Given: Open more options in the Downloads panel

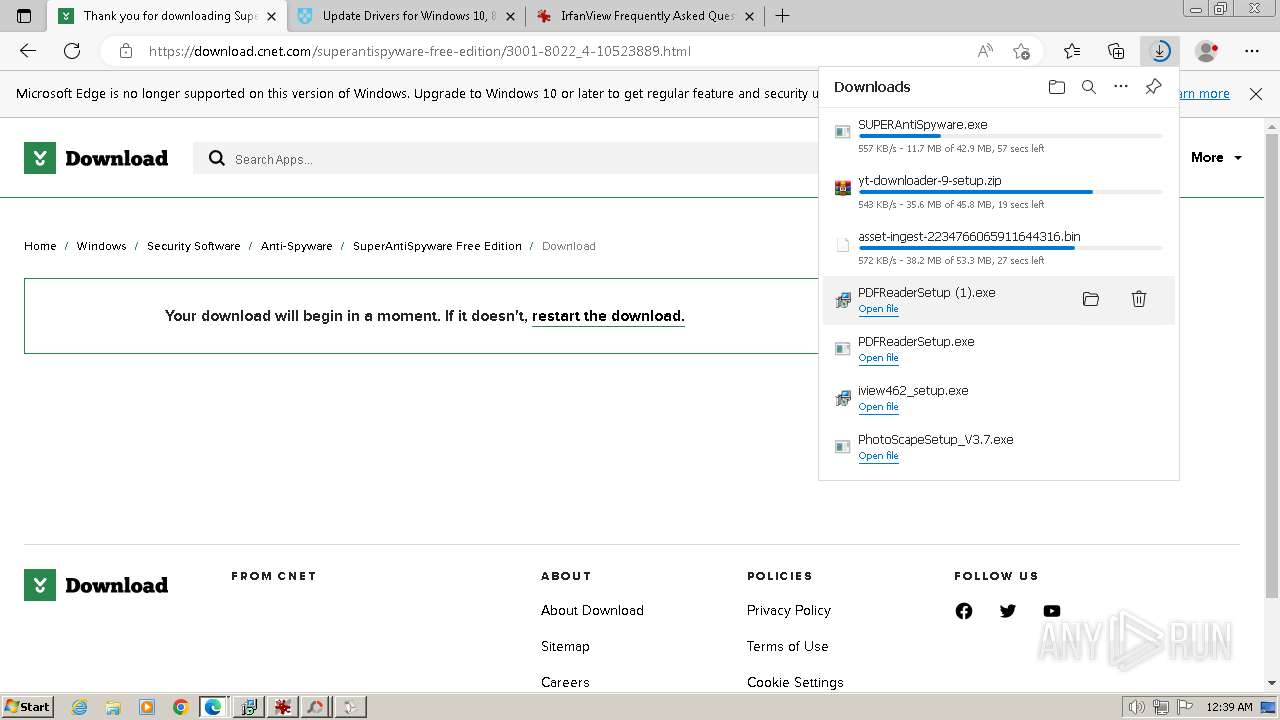Looking at the screenshot, I should [1121, 87].
